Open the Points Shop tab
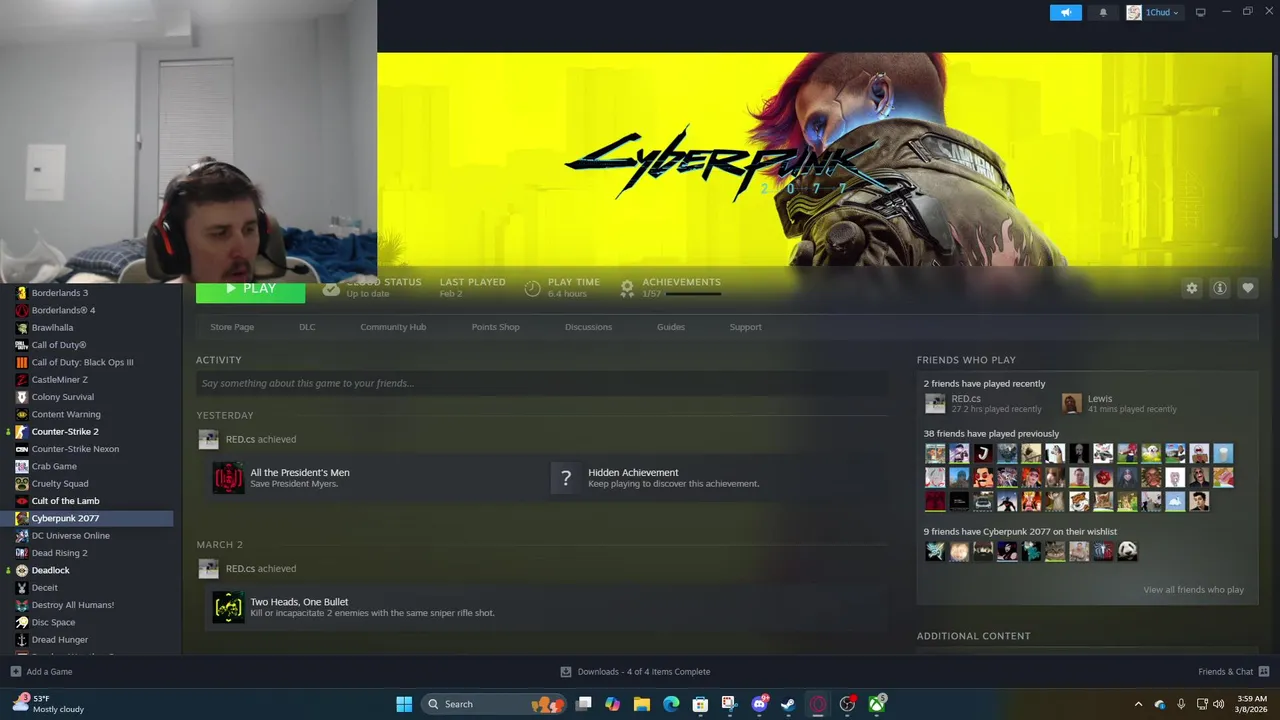This screenshot has width=1280, height=720. (x=496, y=327)
